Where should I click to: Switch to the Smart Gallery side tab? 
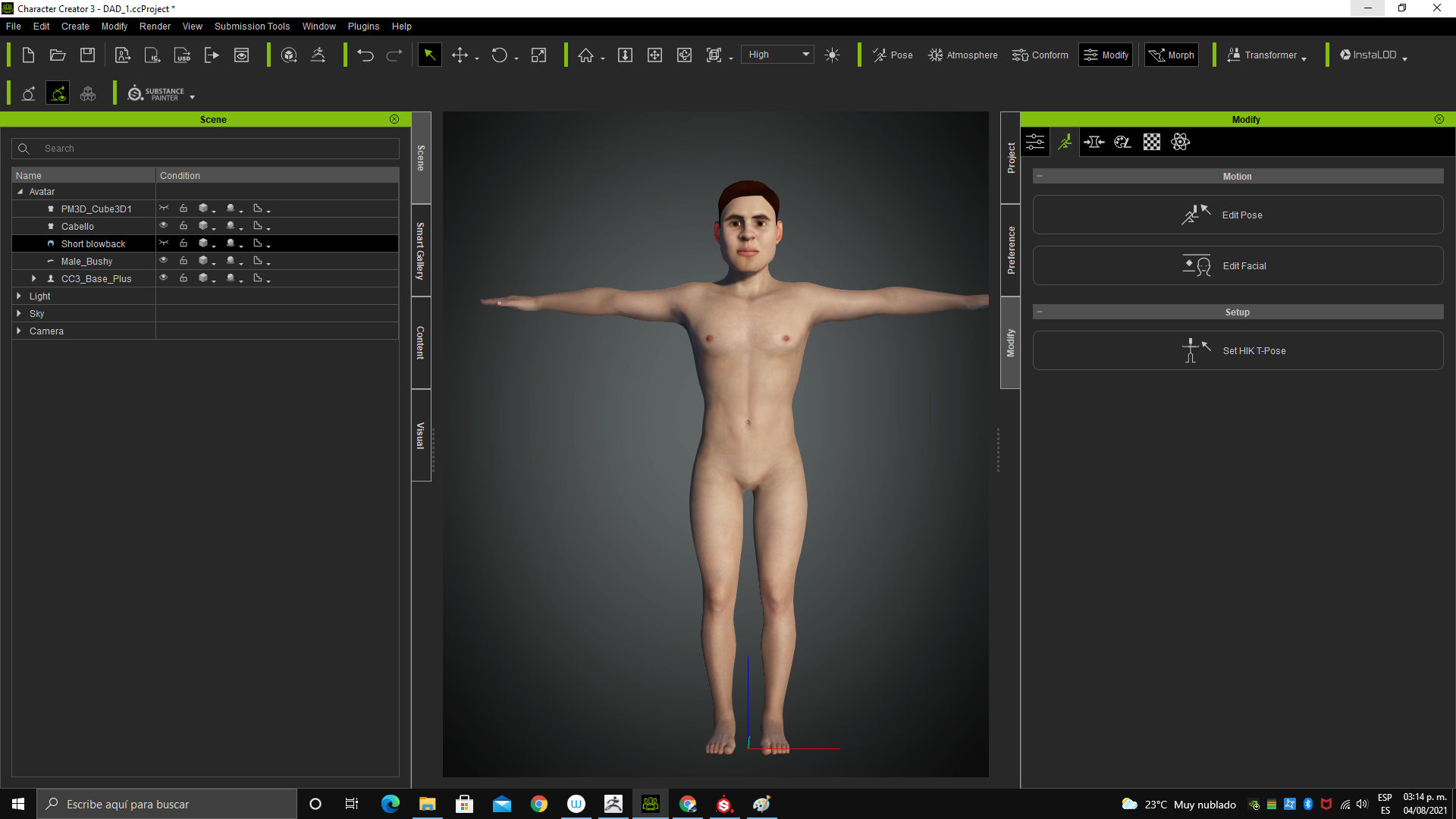pos(421,251)
